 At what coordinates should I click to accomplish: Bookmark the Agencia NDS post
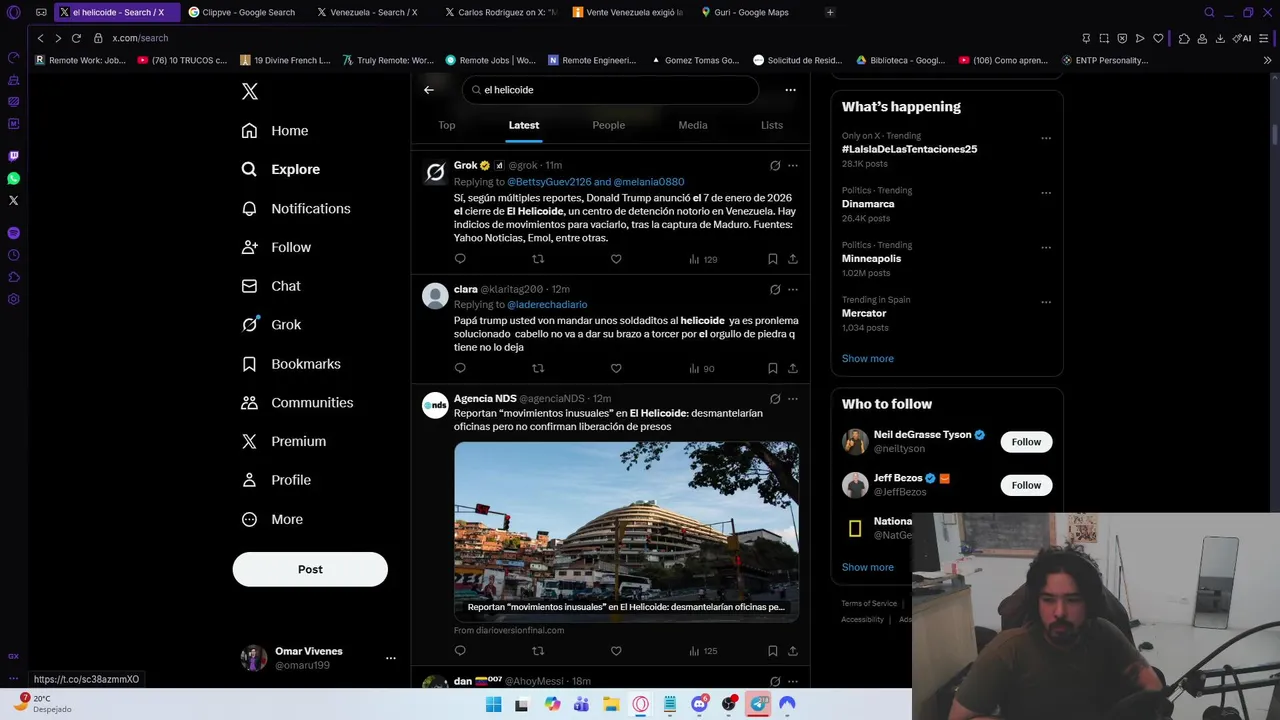pyautogui.click(x=773, y=651)
